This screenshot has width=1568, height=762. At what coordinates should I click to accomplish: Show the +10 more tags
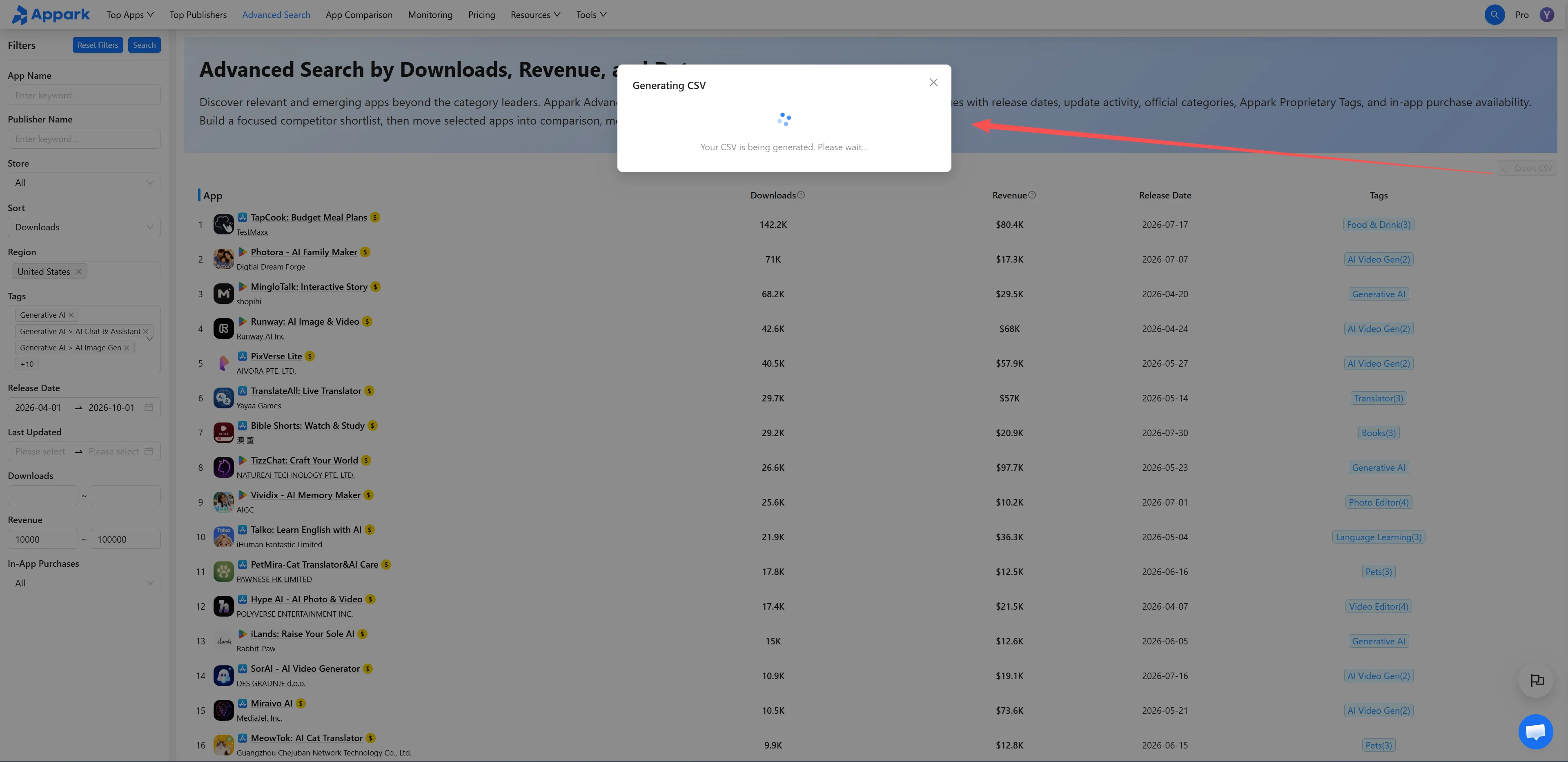pos(27,364)
